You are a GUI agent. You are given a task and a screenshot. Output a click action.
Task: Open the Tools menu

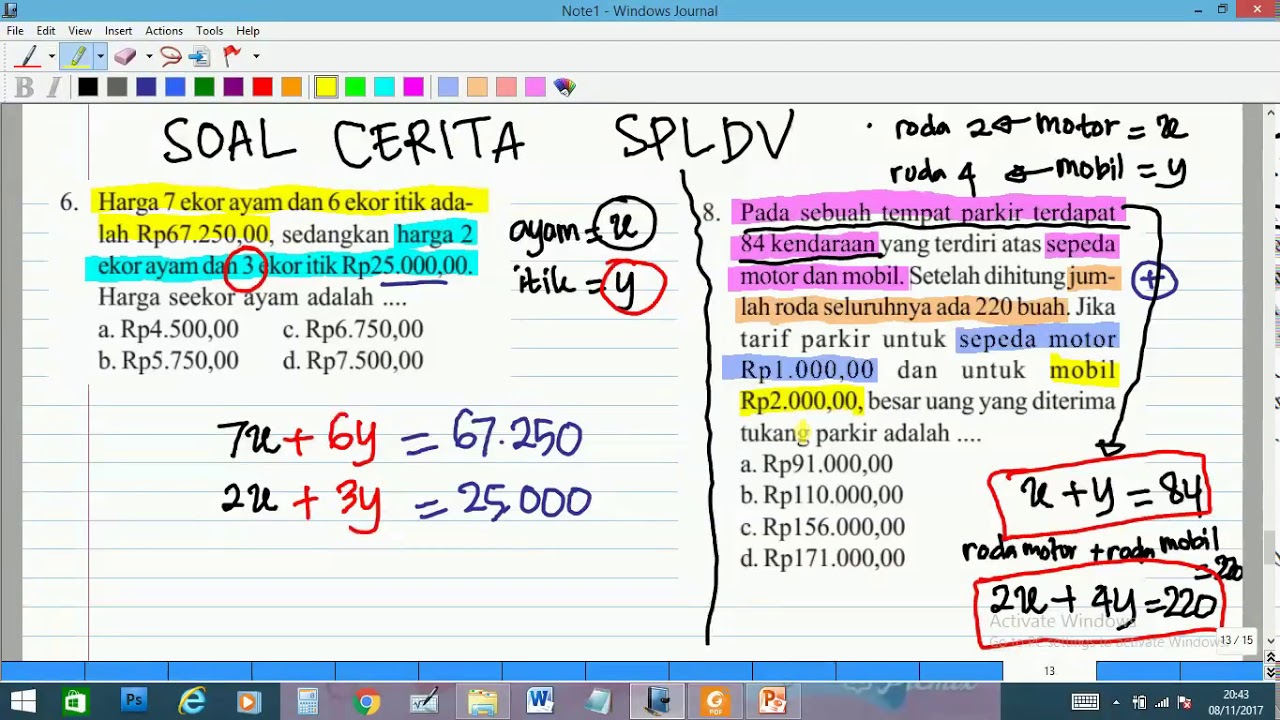210,31
